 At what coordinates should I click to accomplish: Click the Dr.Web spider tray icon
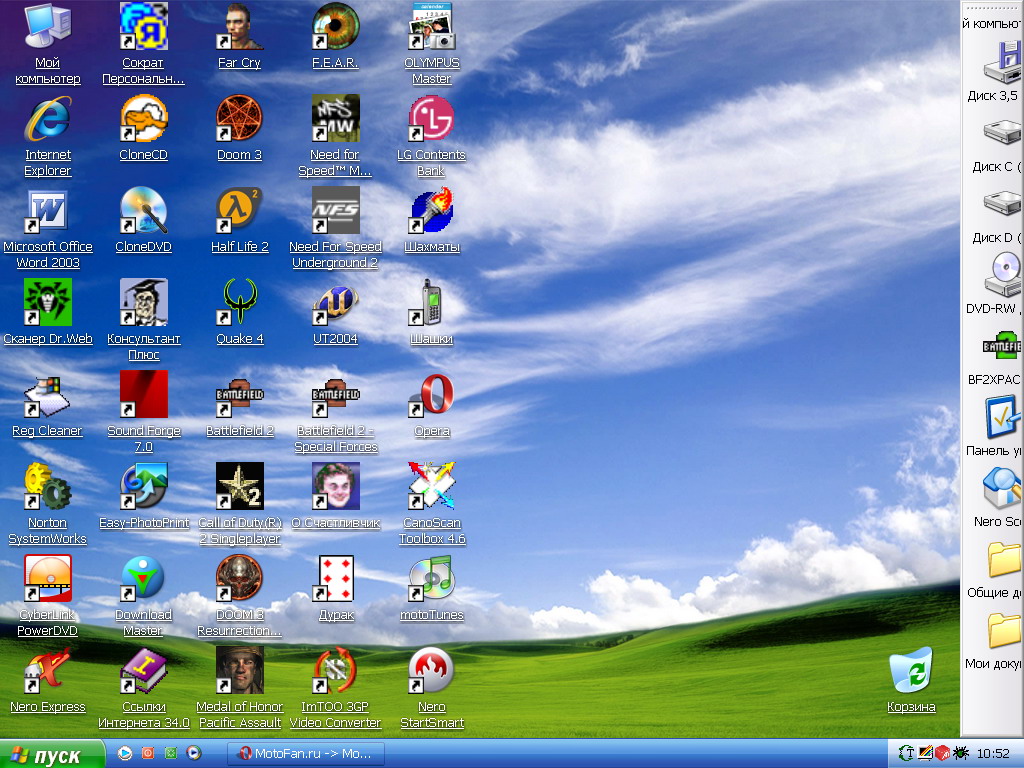[961, 753]
